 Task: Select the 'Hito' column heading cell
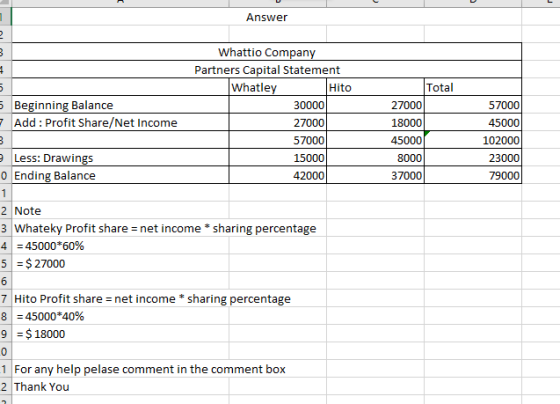(x=375, y=87)
